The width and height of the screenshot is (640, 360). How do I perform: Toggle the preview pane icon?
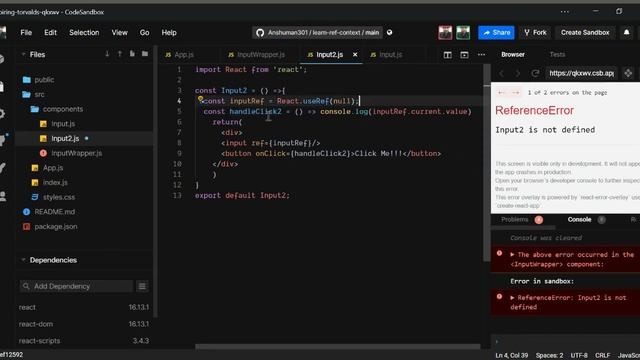pyautogui.click(x=464, y=55)
